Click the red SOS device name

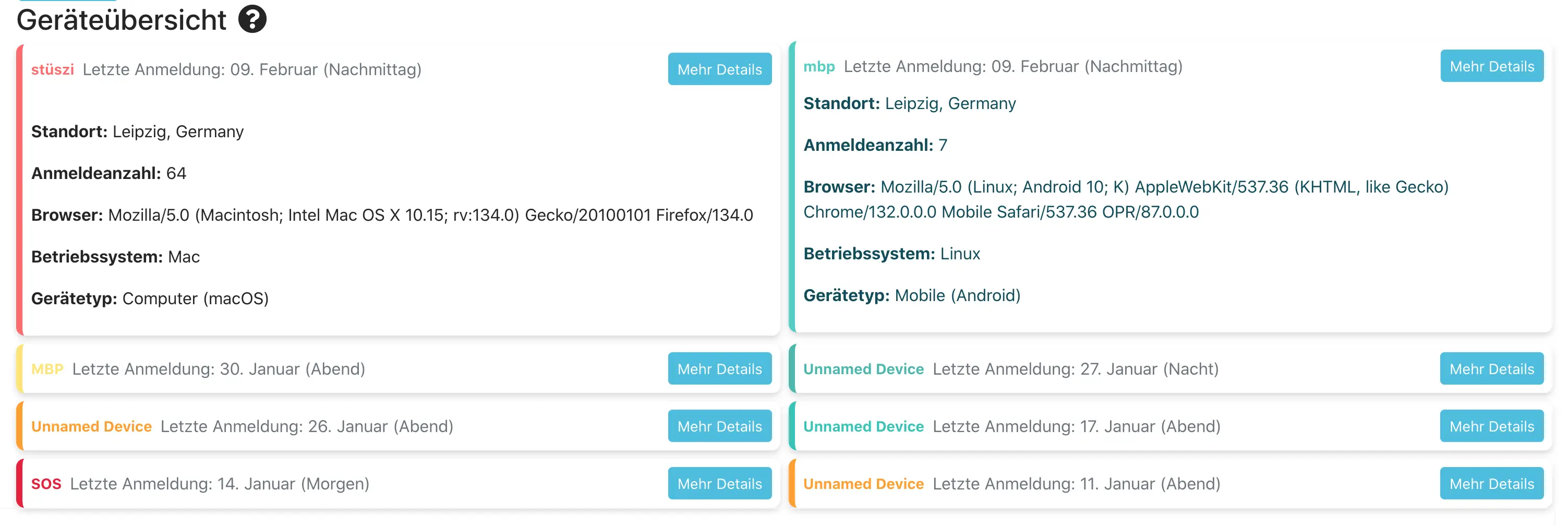(x=46, y=484)
